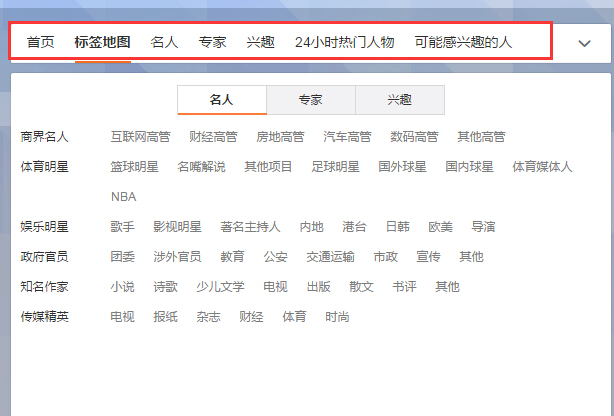
Task: Open 报纸 tag
Action: point(165,317)
